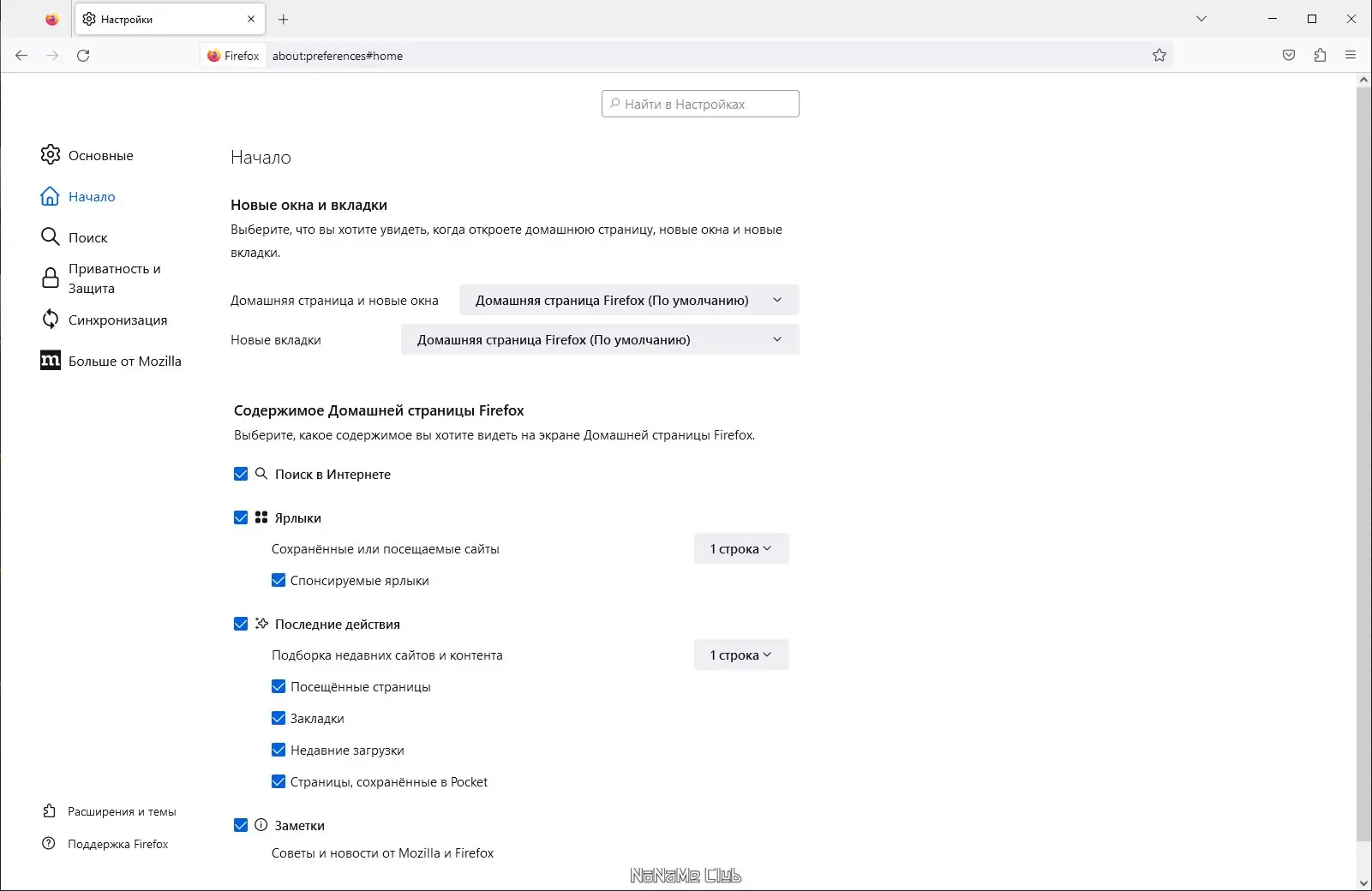Click the vertical page scrollbar

click(x=1363, y=463)
